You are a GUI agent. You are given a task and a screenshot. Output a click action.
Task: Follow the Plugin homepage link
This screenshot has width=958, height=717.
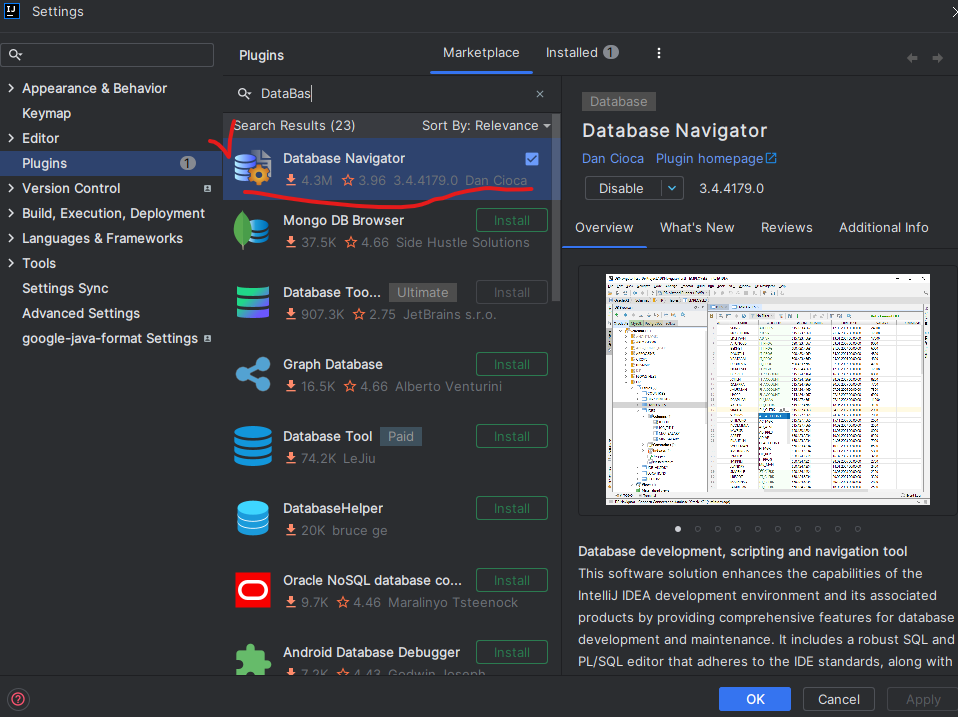(708, 158)
